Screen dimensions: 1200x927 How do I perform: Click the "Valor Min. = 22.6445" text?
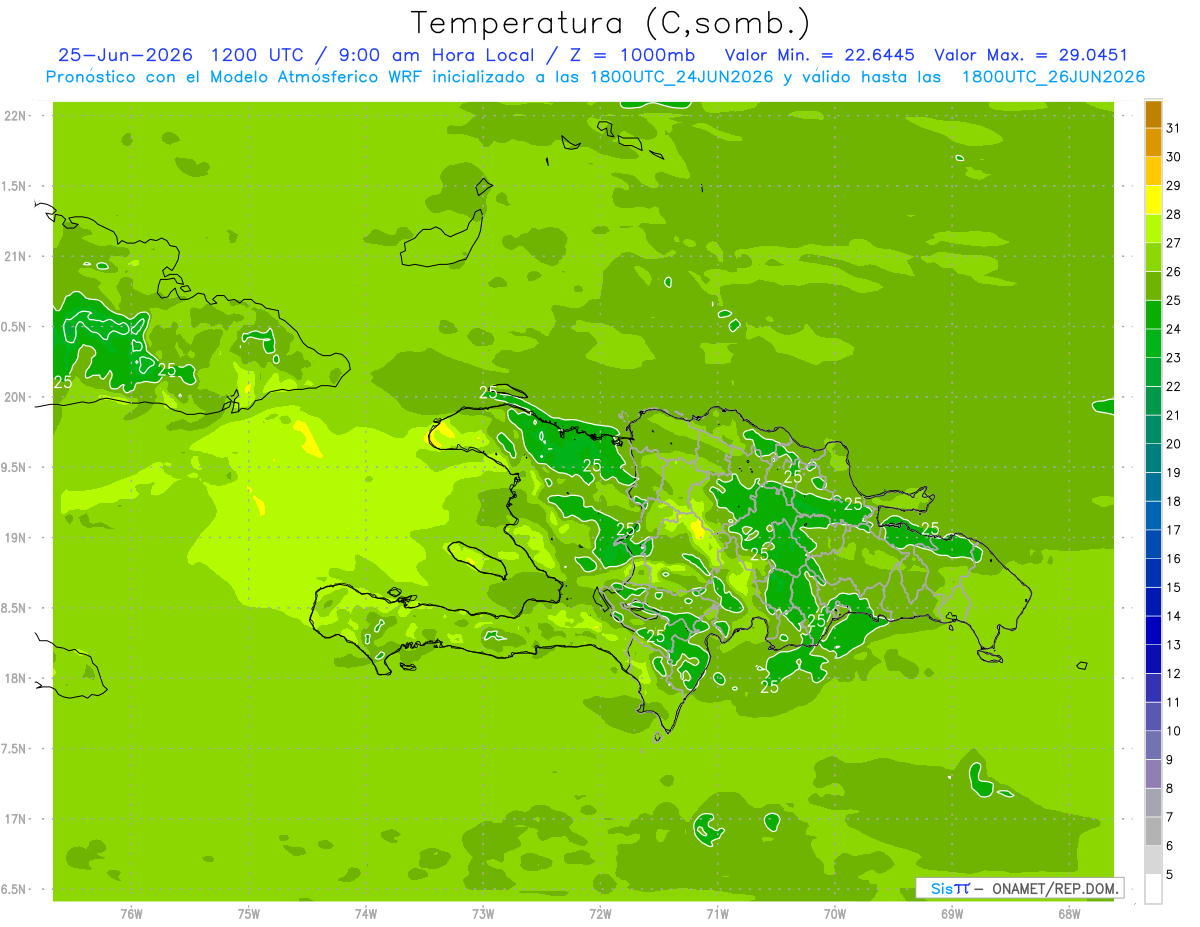click(820, 55)
